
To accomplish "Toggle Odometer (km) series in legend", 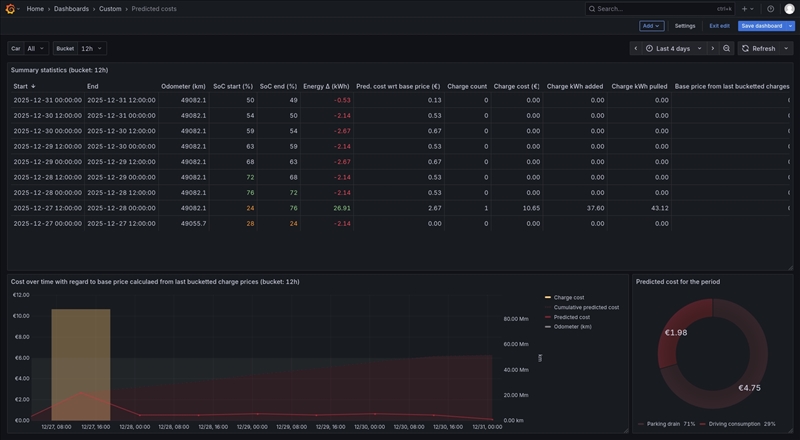I will click(572, 326).
